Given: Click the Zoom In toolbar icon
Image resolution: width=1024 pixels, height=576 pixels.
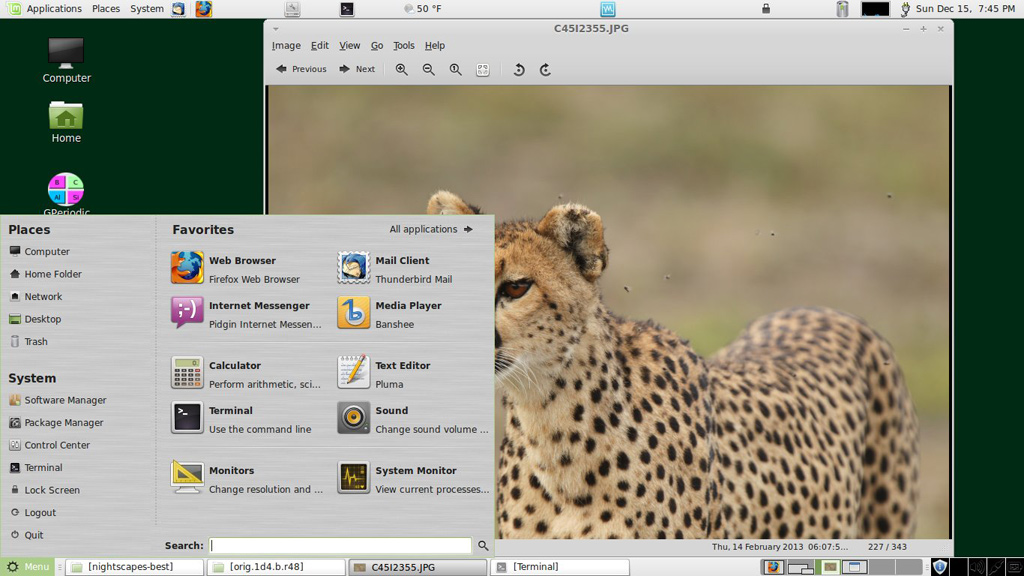Looking at the screenshot, I should pyautogui.click(x=401, y=70).
